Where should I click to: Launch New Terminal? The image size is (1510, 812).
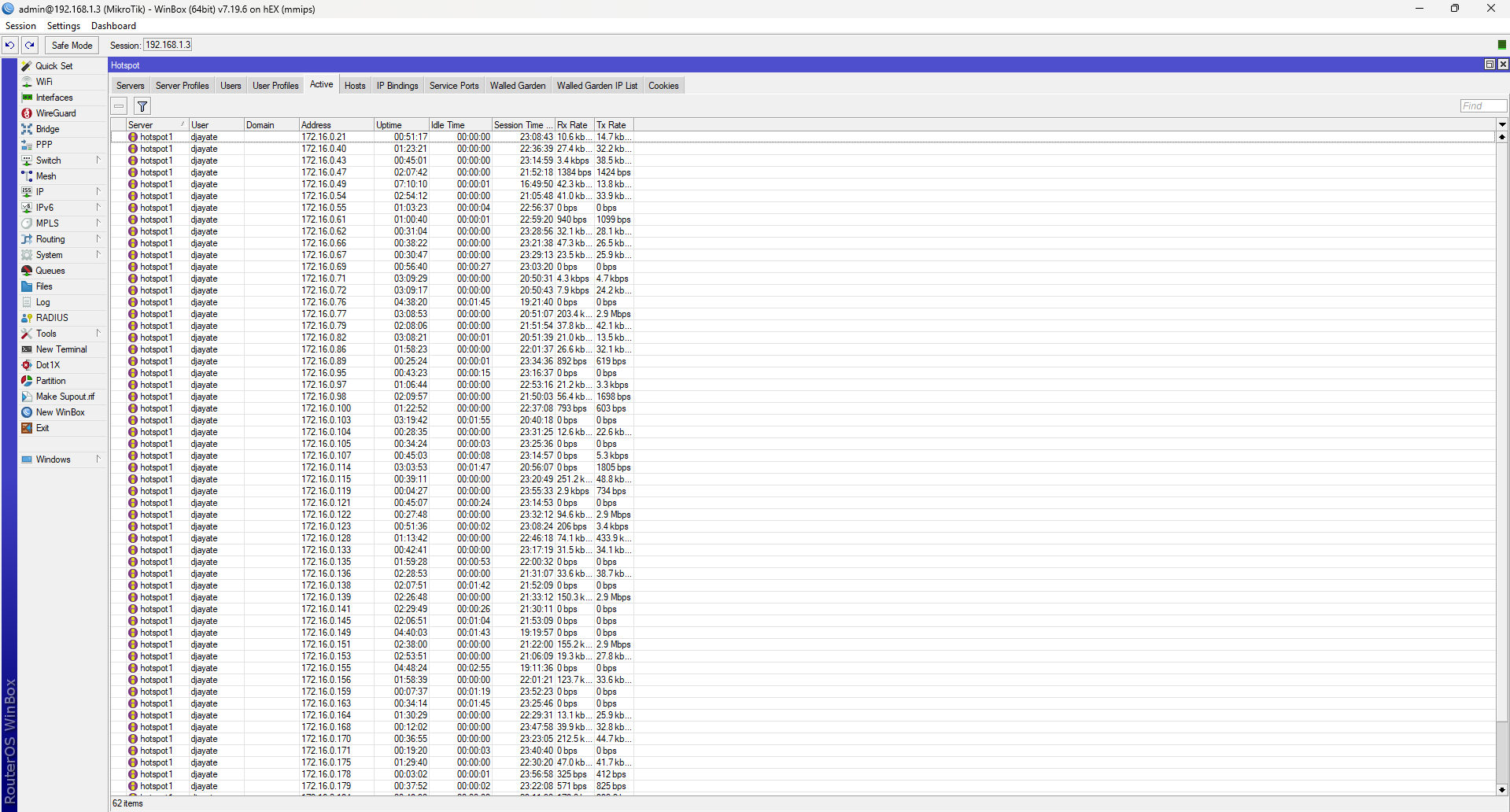click(x=61, y=349)
